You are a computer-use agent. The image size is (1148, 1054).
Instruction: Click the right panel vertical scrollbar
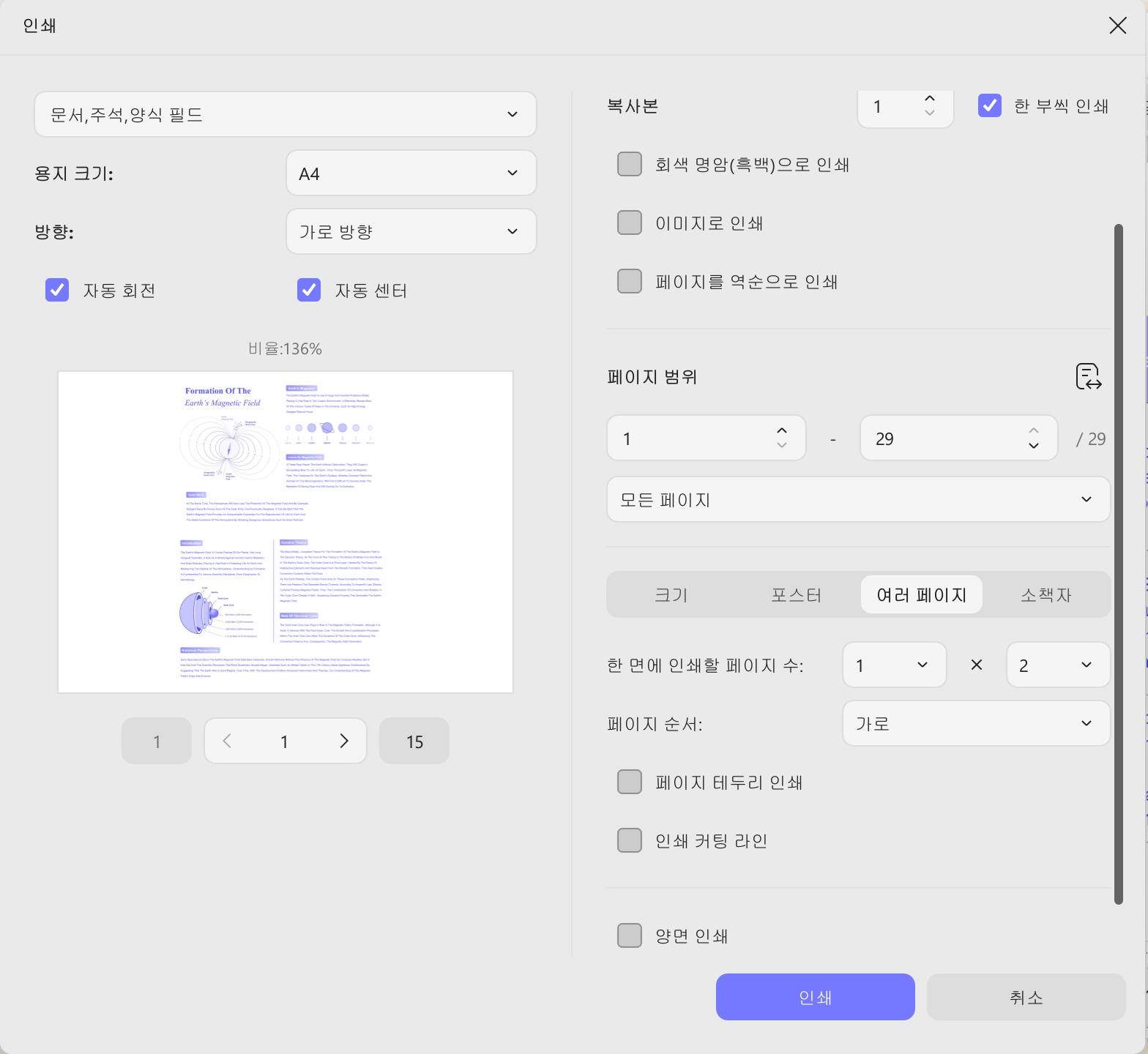pyautogui.click(x=1118, y=564)
